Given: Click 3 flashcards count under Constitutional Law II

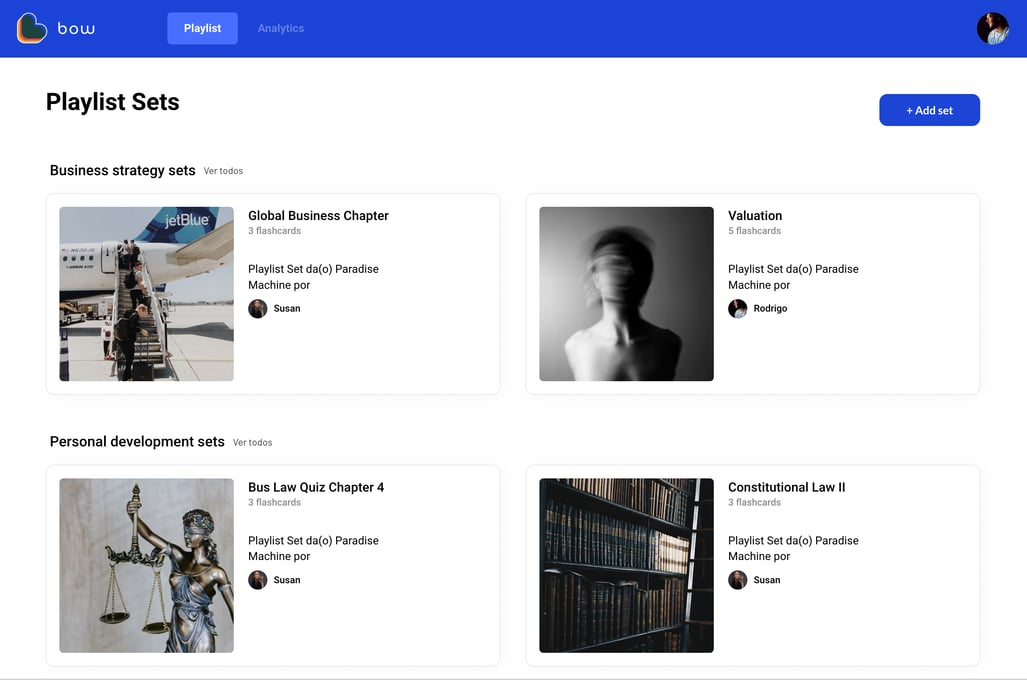Looking at the screenshot, I should 755,502.
